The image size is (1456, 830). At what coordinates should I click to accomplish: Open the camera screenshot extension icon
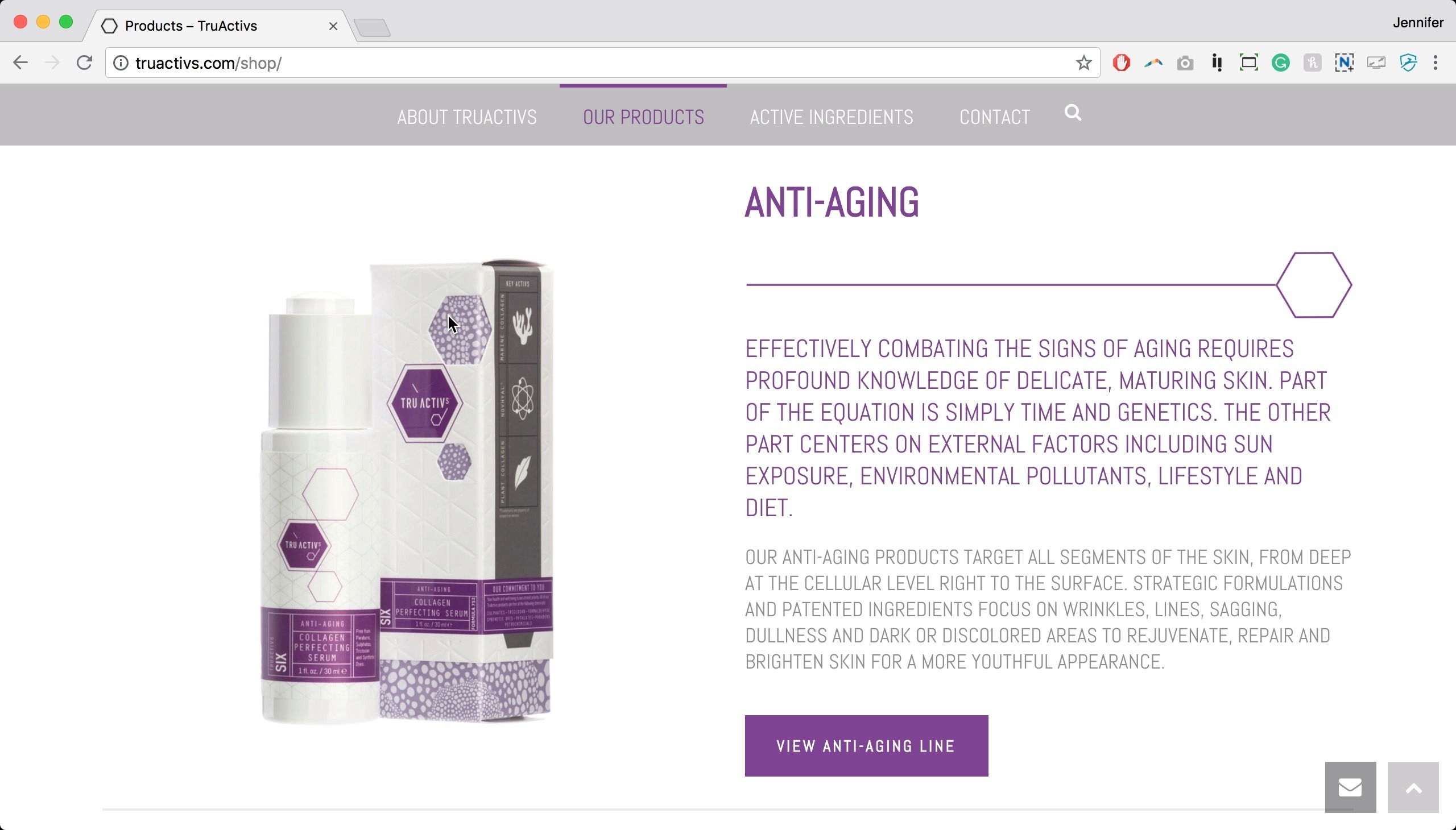pos(1185,63)
